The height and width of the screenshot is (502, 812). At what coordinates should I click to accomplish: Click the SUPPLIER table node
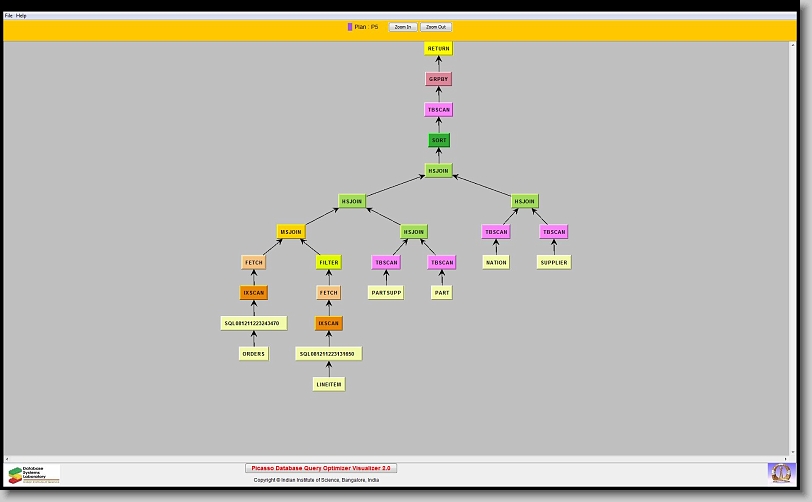point(554,262)
